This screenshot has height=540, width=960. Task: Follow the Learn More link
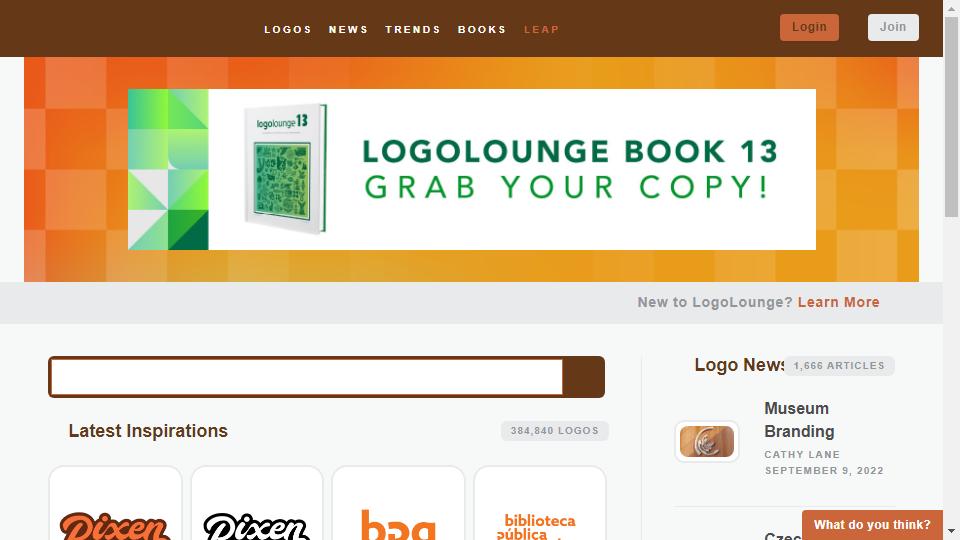pyautogui.click(x=838, y=302)
